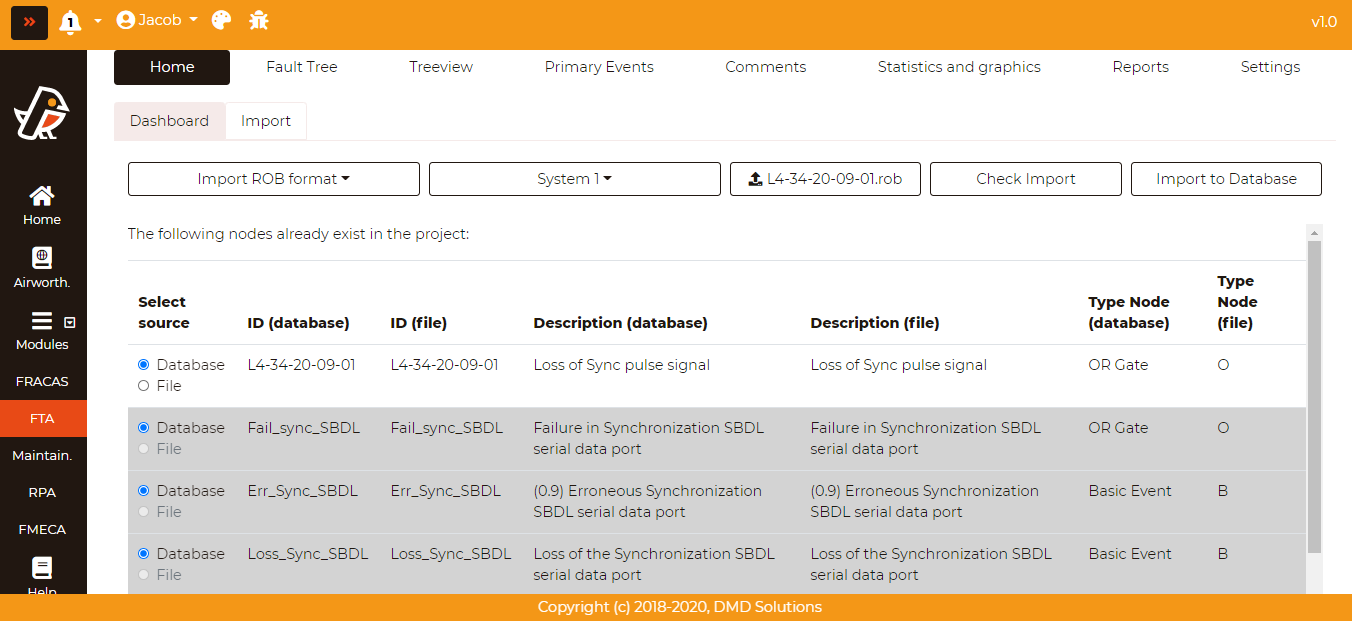1352x621 pixels.
Task: Click the bird logo icon
Action: [42, 112]
